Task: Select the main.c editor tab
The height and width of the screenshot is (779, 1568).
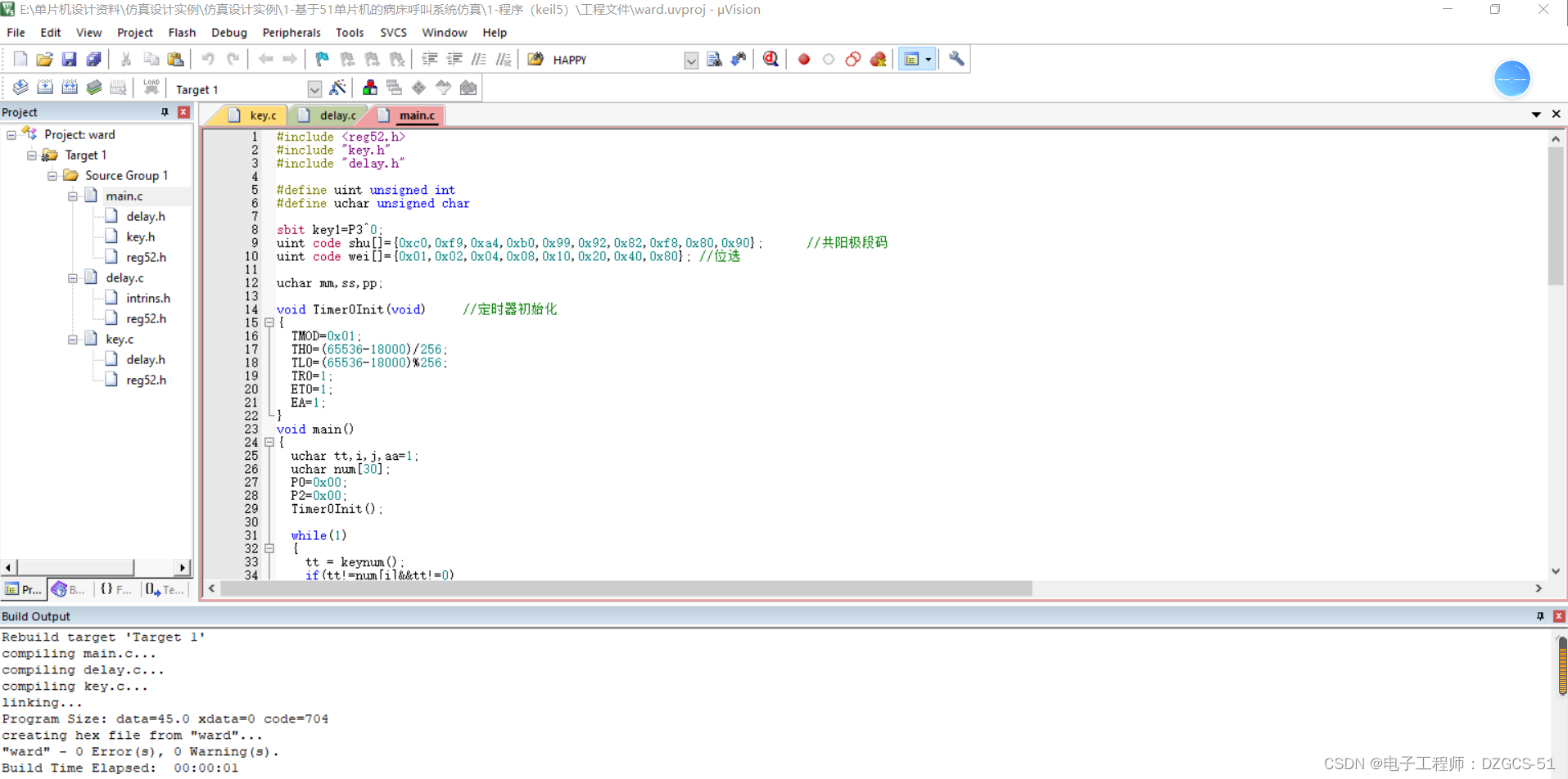Action: (x=408, y=115)
